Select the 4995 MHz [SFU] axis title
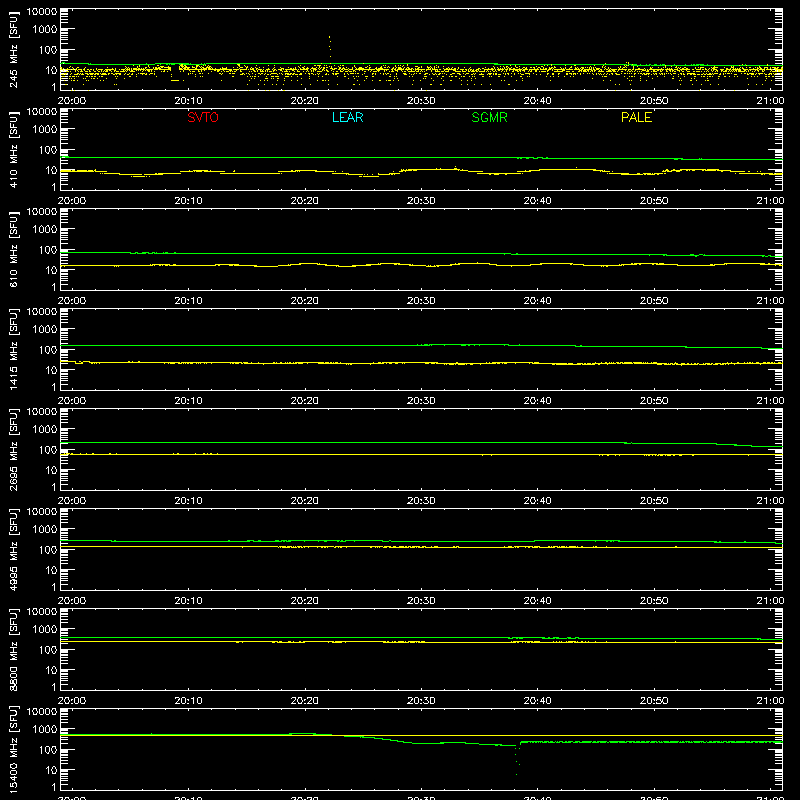 click(14, 549)
